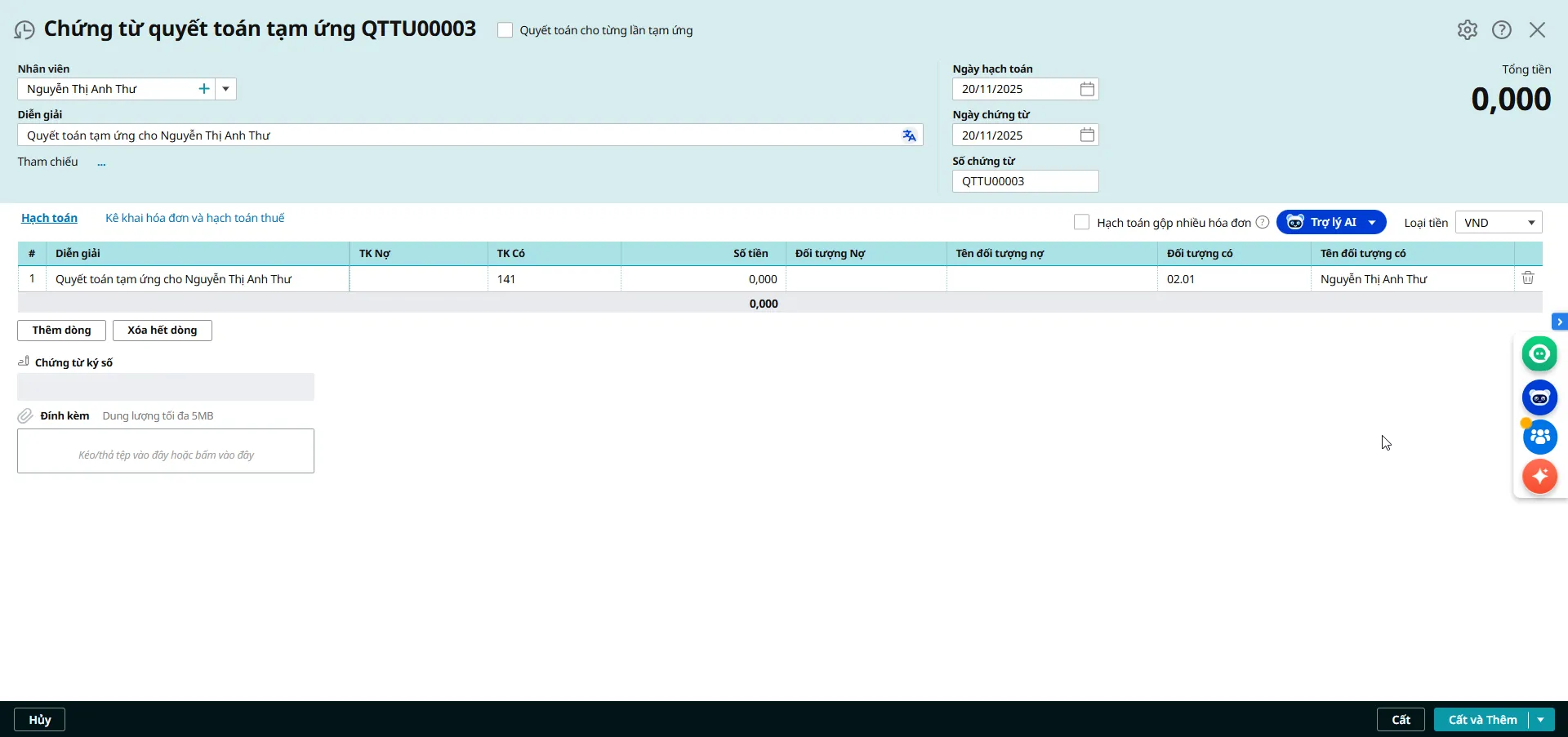
Task: Open the green chat support icon
Action: point(1539,354)
